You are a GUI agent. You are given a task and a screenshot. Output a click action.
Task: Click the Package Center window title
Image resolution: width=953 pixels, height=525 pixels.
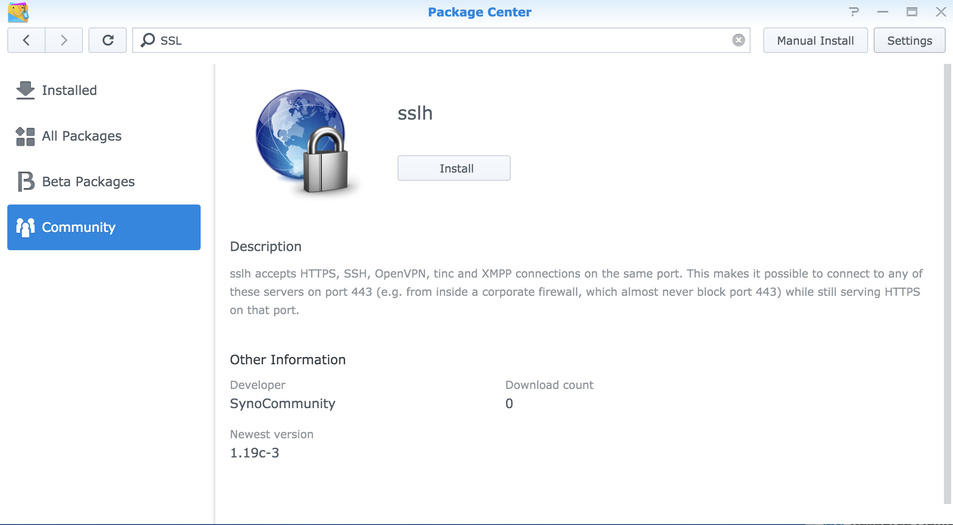[480, 12]
